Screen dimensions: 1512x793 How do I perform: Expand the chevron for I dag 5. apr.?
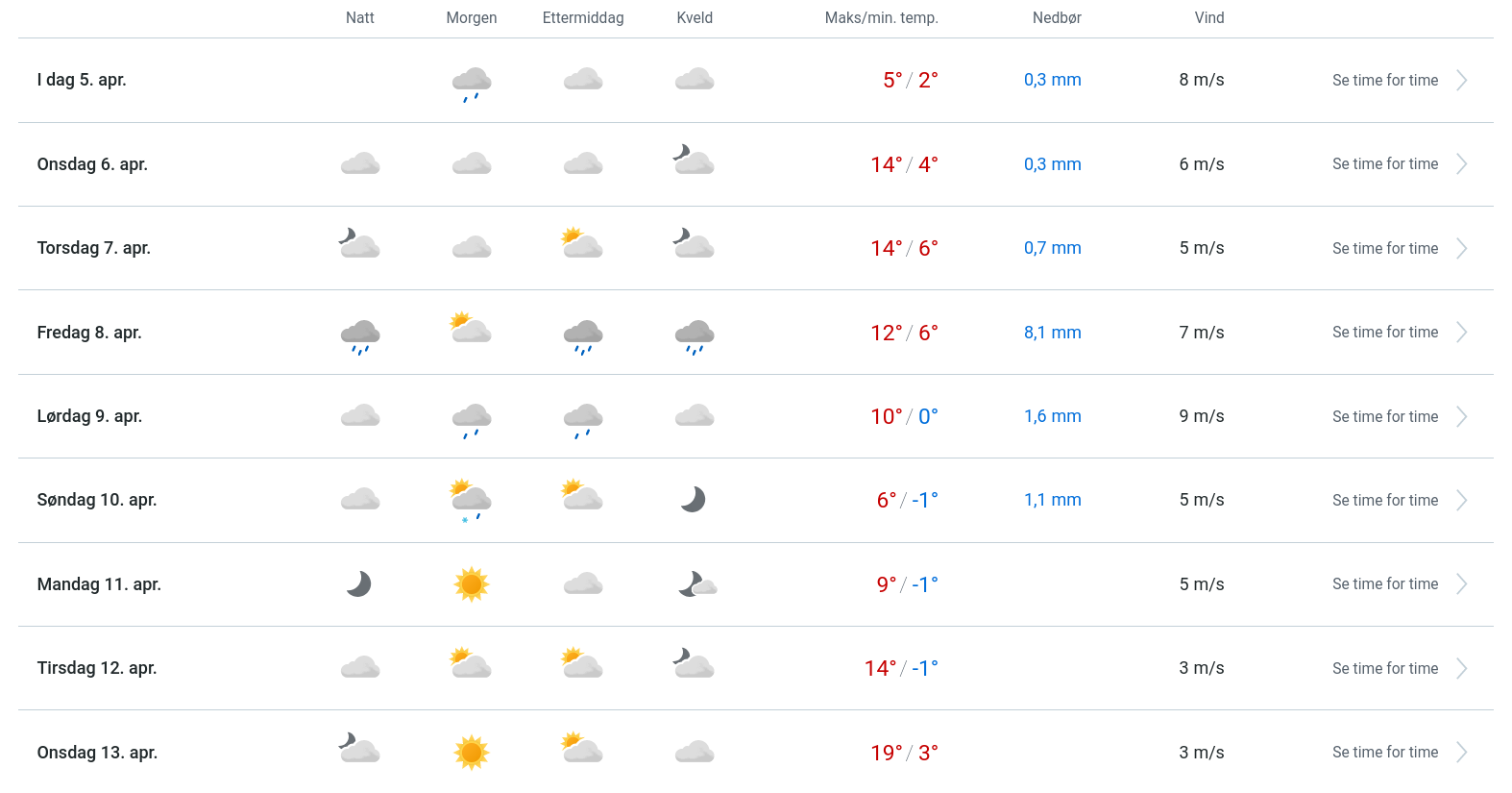pos(1461,81)
